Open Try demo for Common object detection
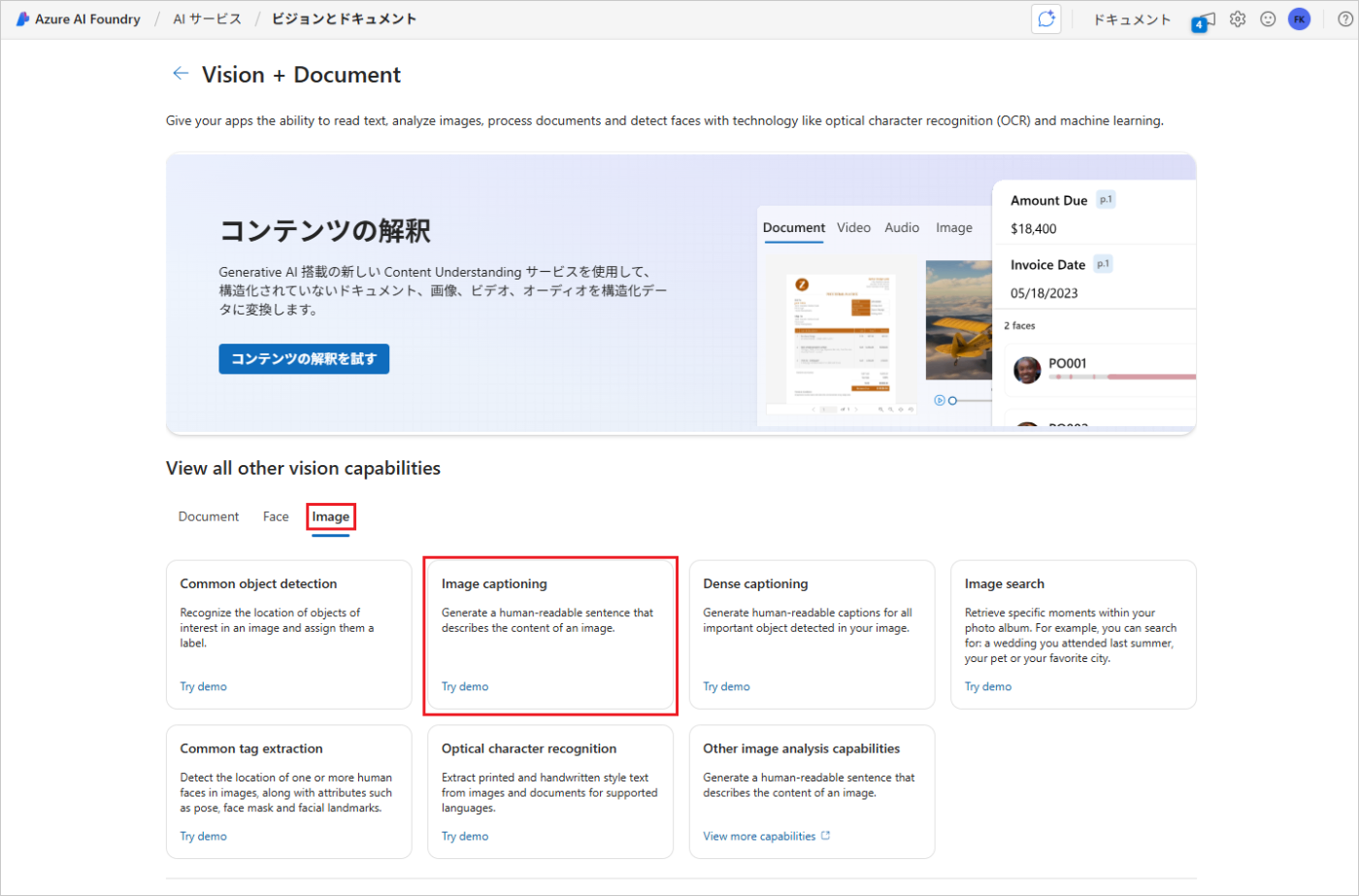 204,686
